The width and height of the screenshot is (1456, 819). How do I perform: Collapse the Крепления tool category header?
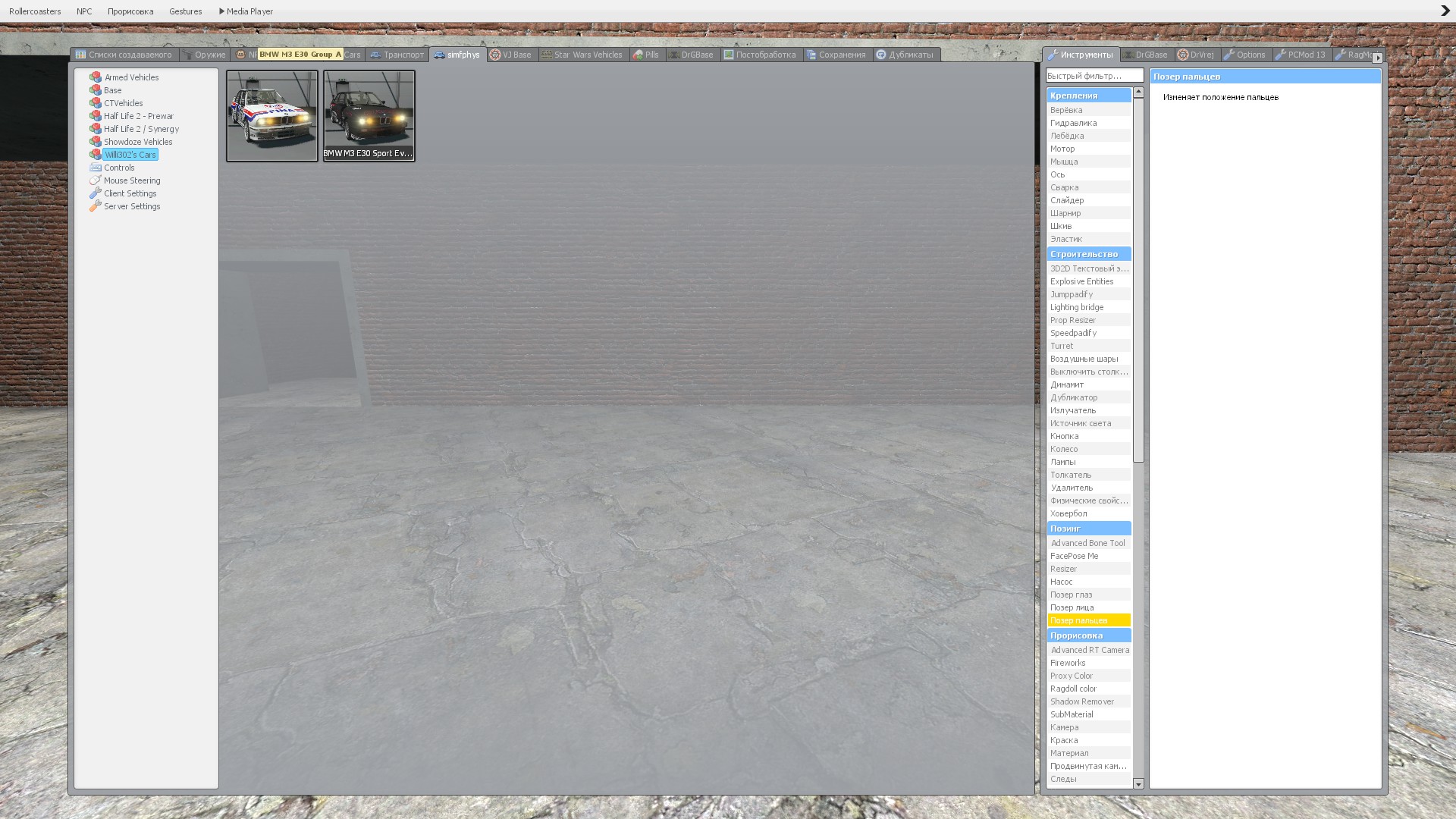1088,96
